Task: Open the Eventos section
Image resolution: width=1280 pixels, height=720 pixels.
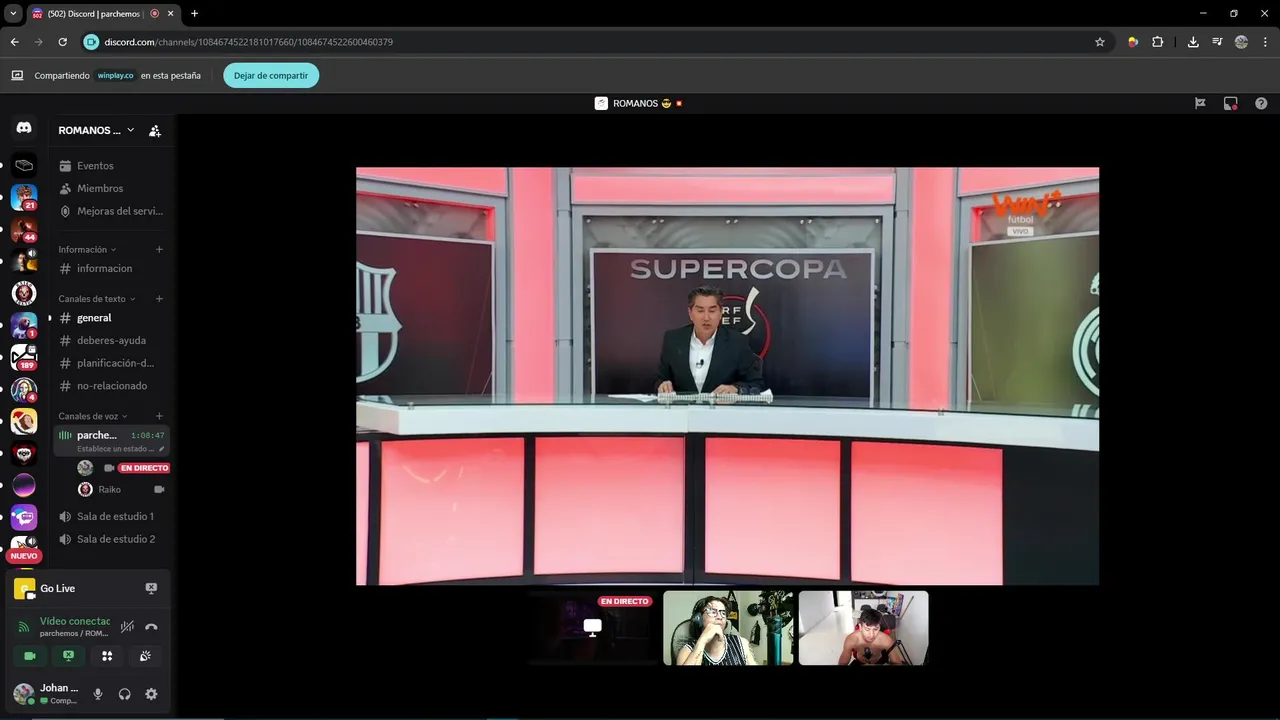Action: click(110, 166)
